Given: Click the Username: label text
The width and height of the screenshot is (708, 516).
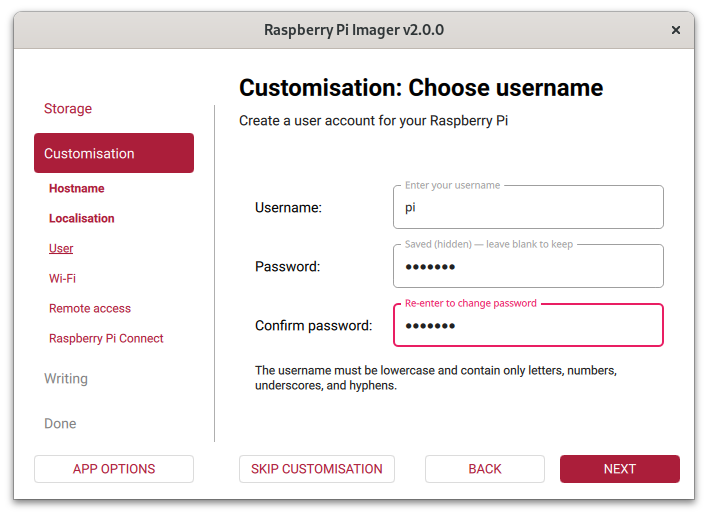Looking at the screenshot, I should (x=288, y=208).
